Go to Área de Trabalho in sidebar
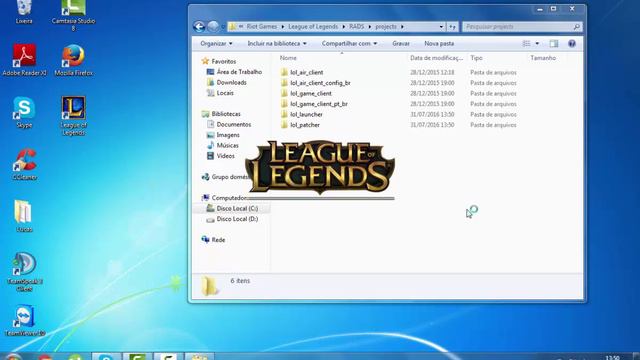Image resolution: width=640 pixels, height=360 pixels. (234, 72)
